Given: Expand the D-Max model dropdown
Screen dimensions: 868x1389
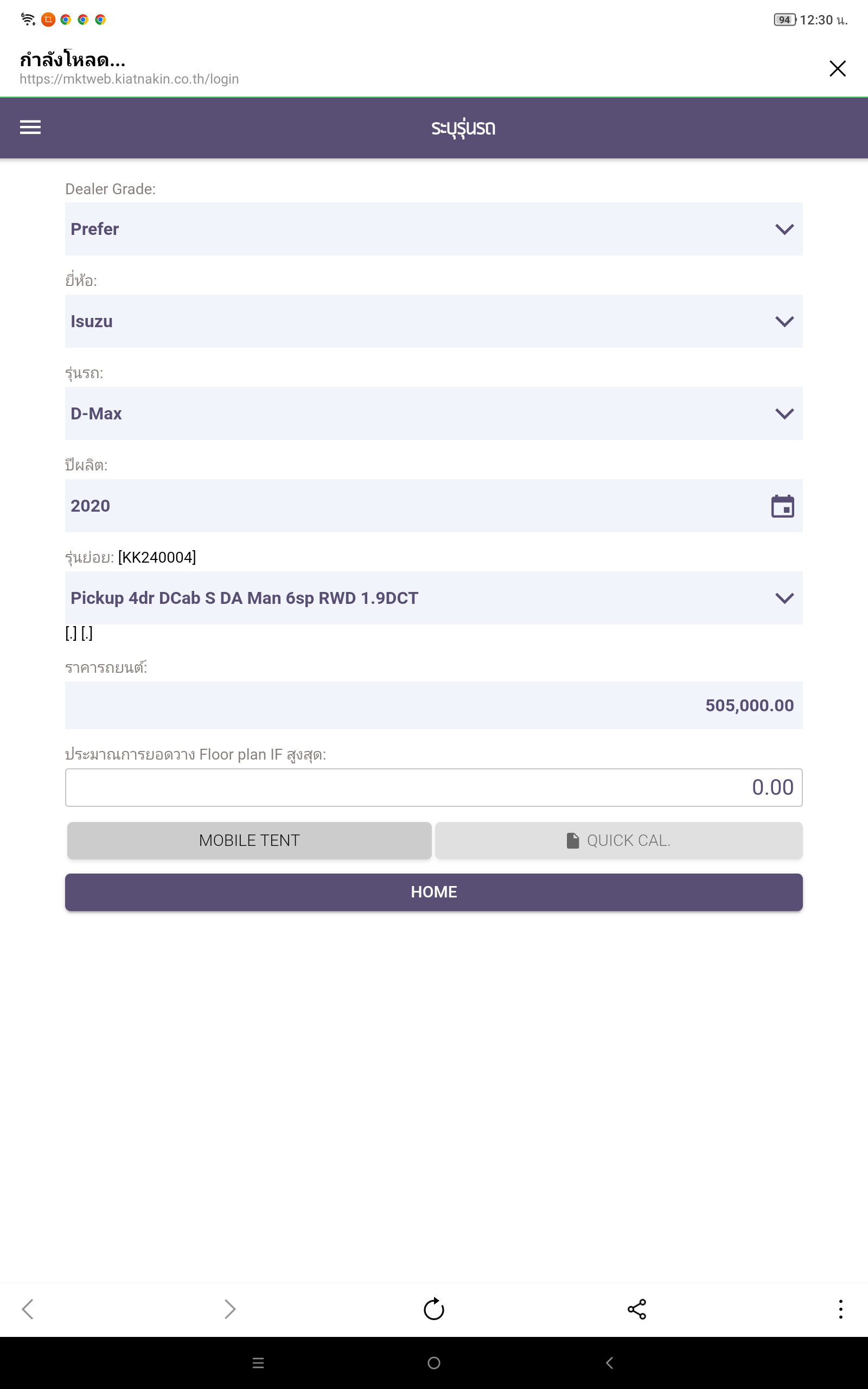Looking at the screenshot, I should 433,414.
